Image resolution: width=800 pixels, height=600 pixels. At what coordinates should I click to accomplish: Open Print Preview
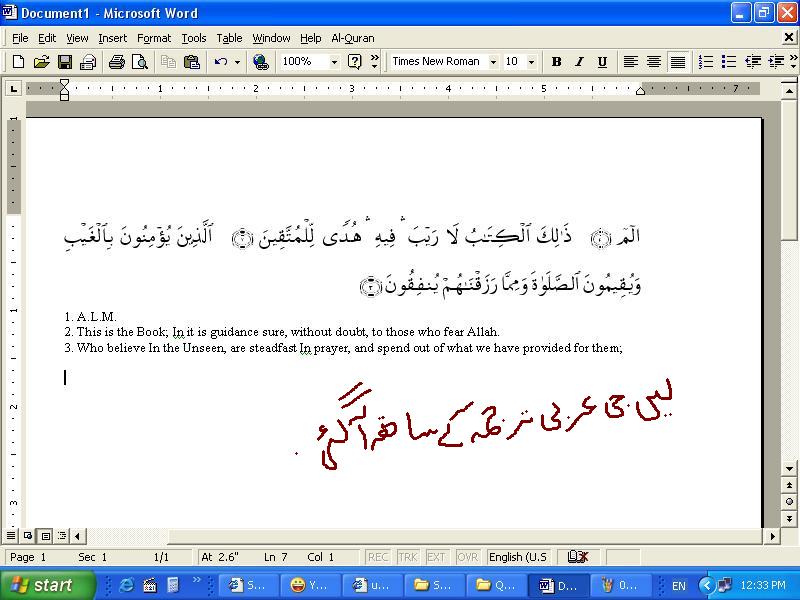pos(139,62)
